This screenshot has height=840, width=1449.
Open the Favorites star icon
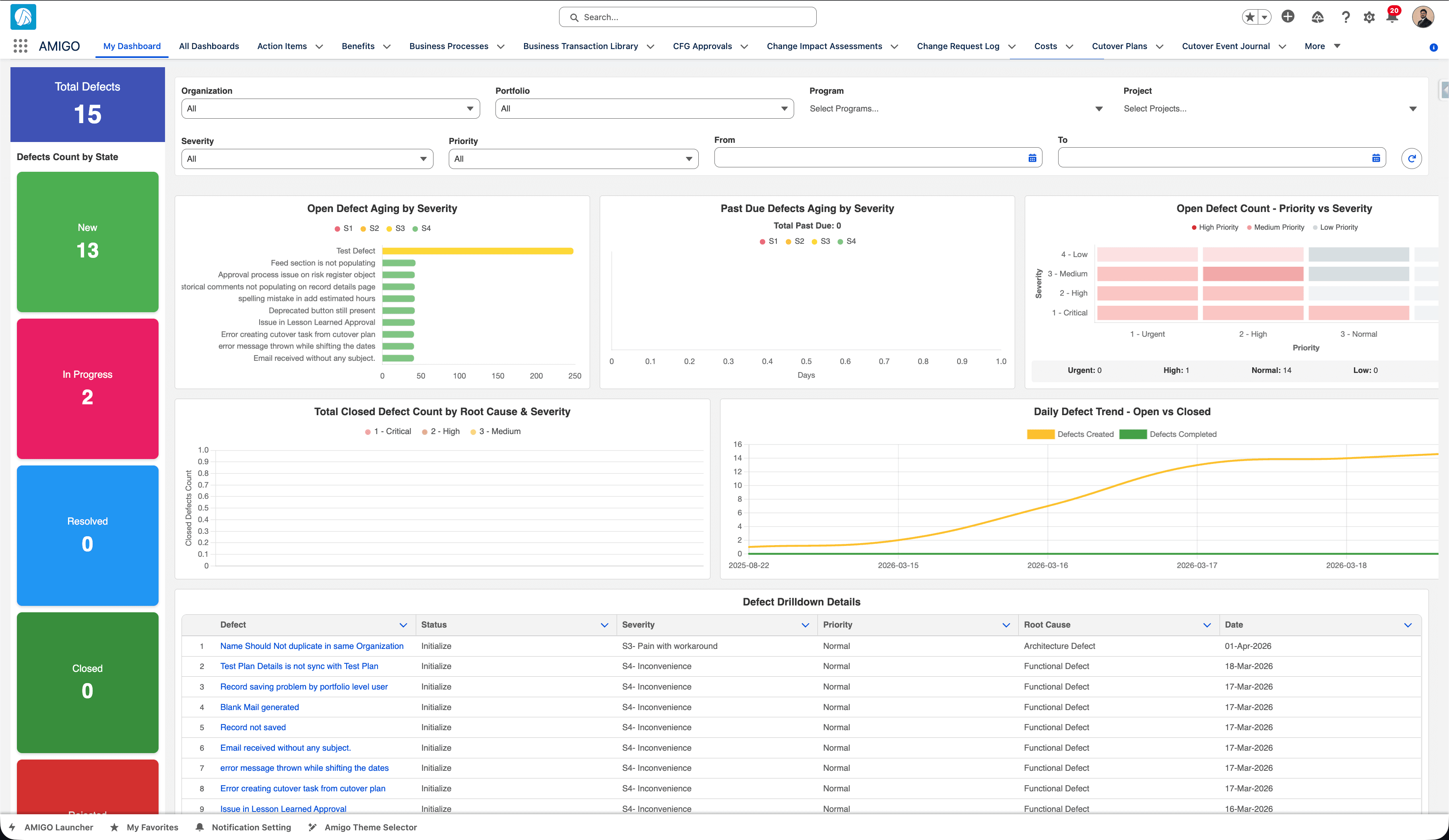1249,17
